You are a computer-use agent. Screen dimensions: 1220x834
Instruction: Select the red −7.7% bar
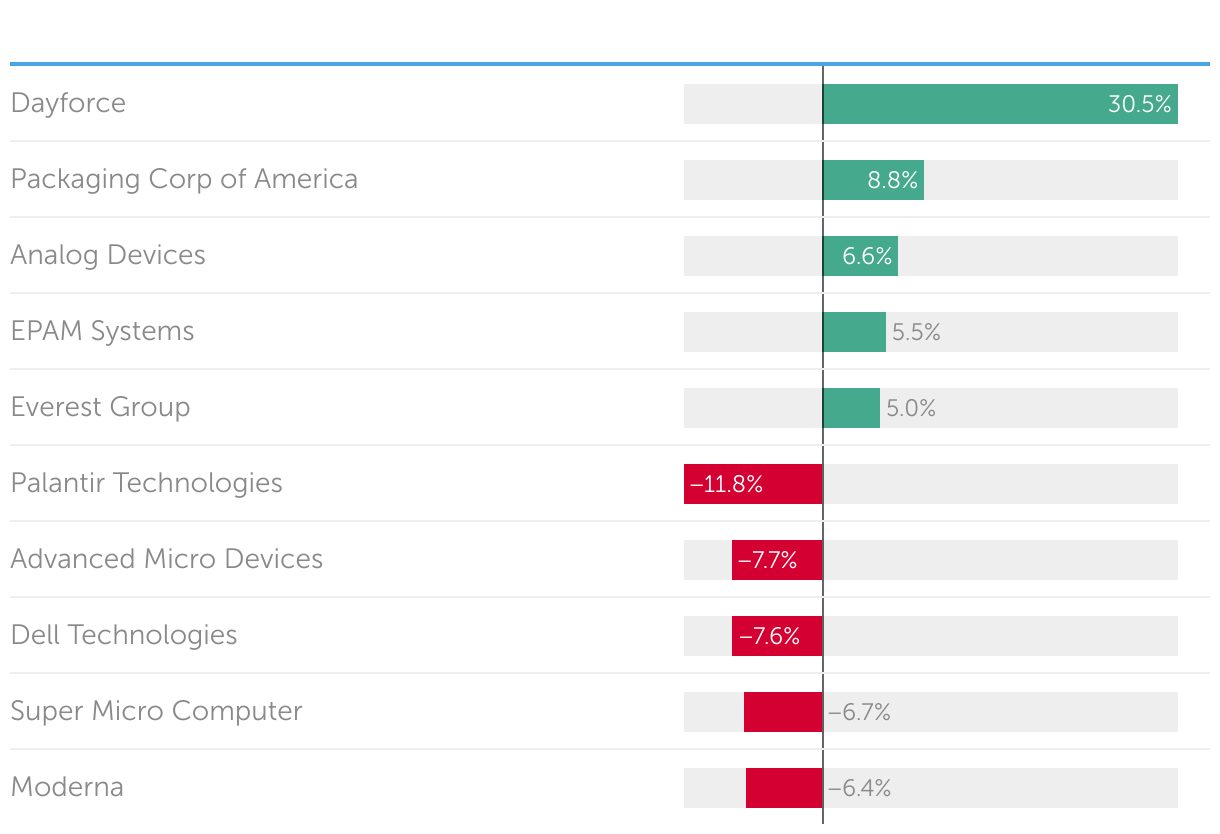777,560
